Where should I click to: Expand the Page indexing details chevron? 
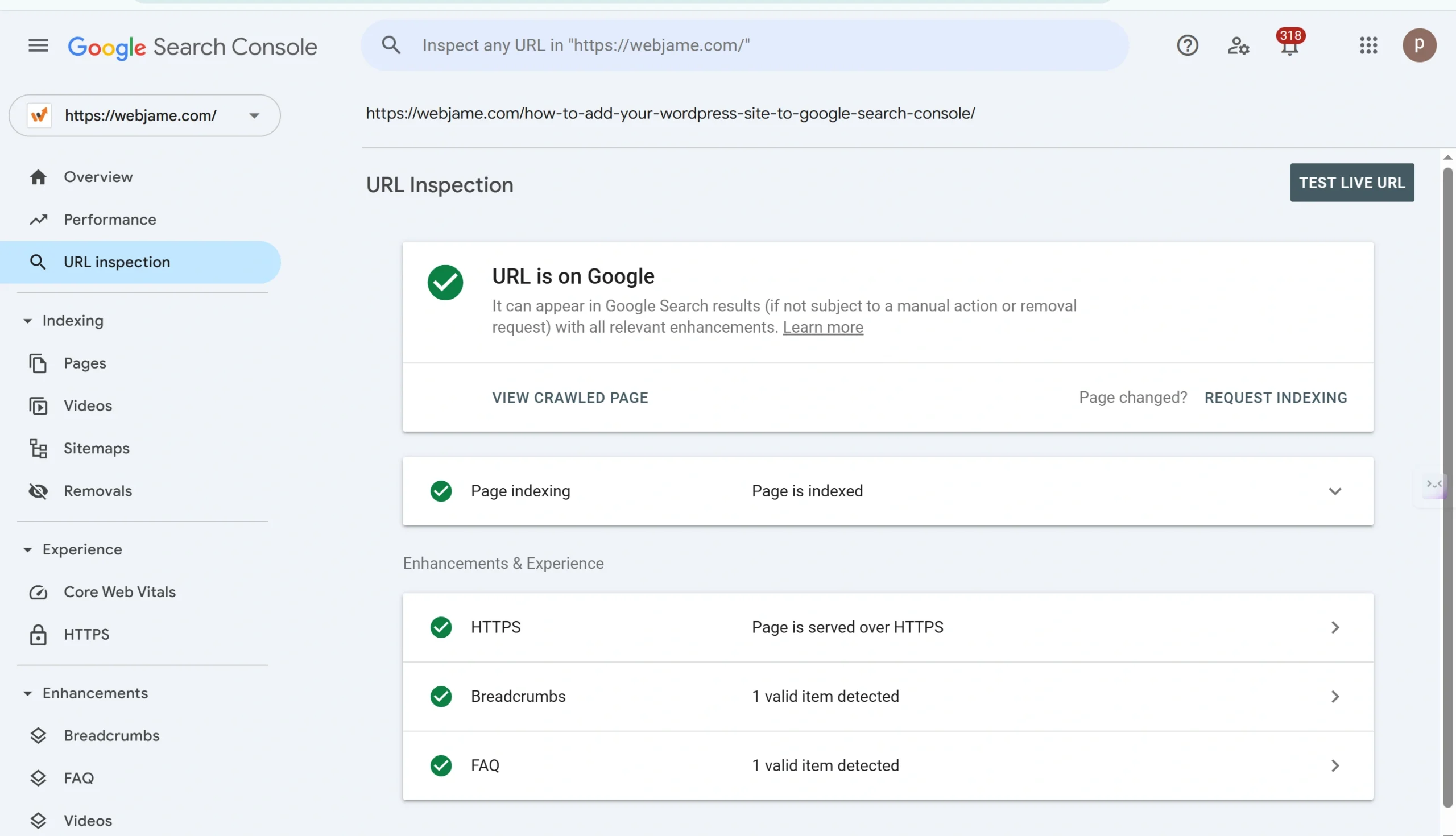(x=1335, y=491)
